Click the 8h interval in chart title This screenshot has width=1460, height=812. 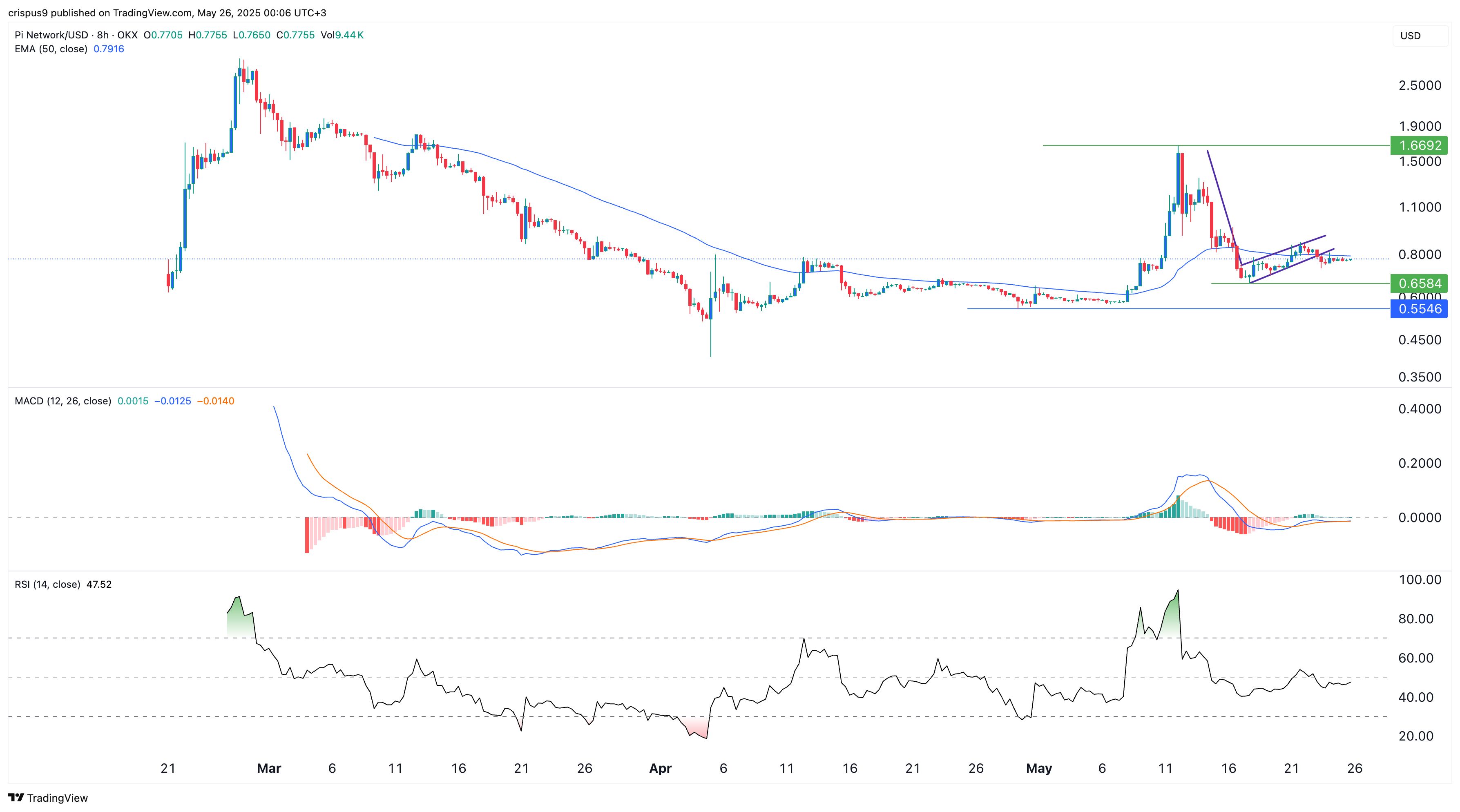pyautogui.click(x=103, y=35)
